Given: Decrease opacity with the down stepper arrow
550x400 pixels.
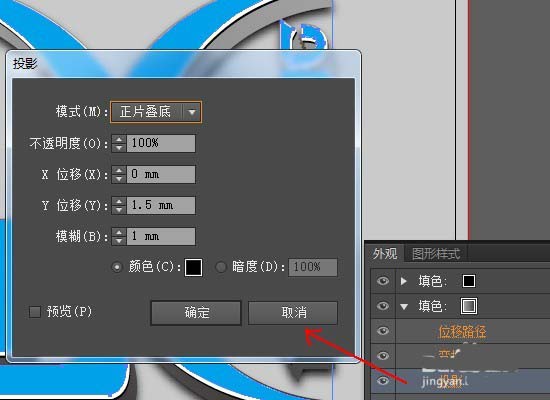Looking at the screenshot, I should pyautogui.click(x=119, y=148).
